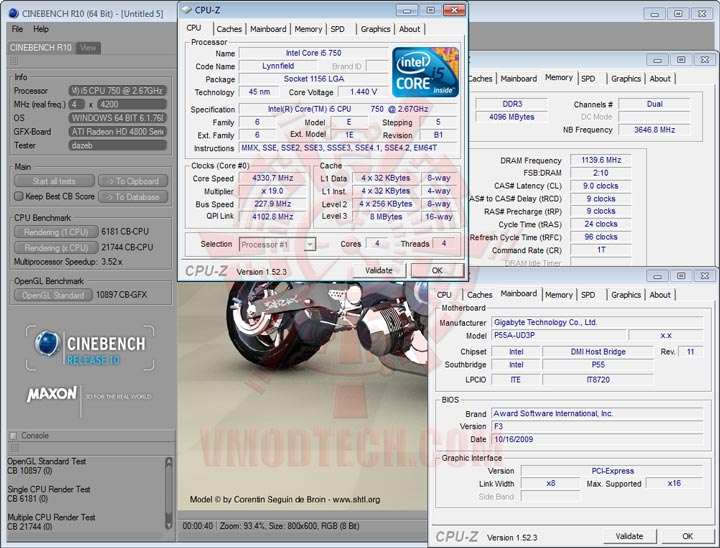This screenshot has height=548, width=720.
Task: Select the CINEBENCH R10 tab
Action: [40, 48]
